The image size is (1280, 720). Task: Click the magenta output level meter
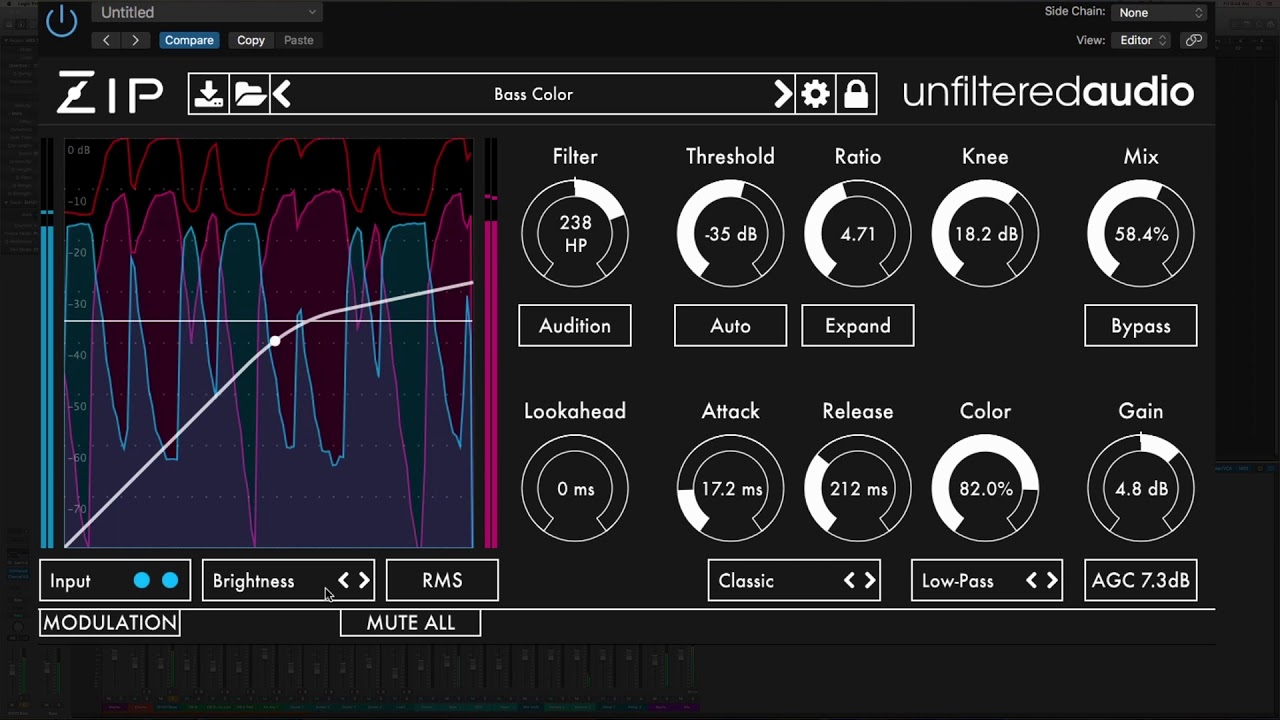[490, 343]
